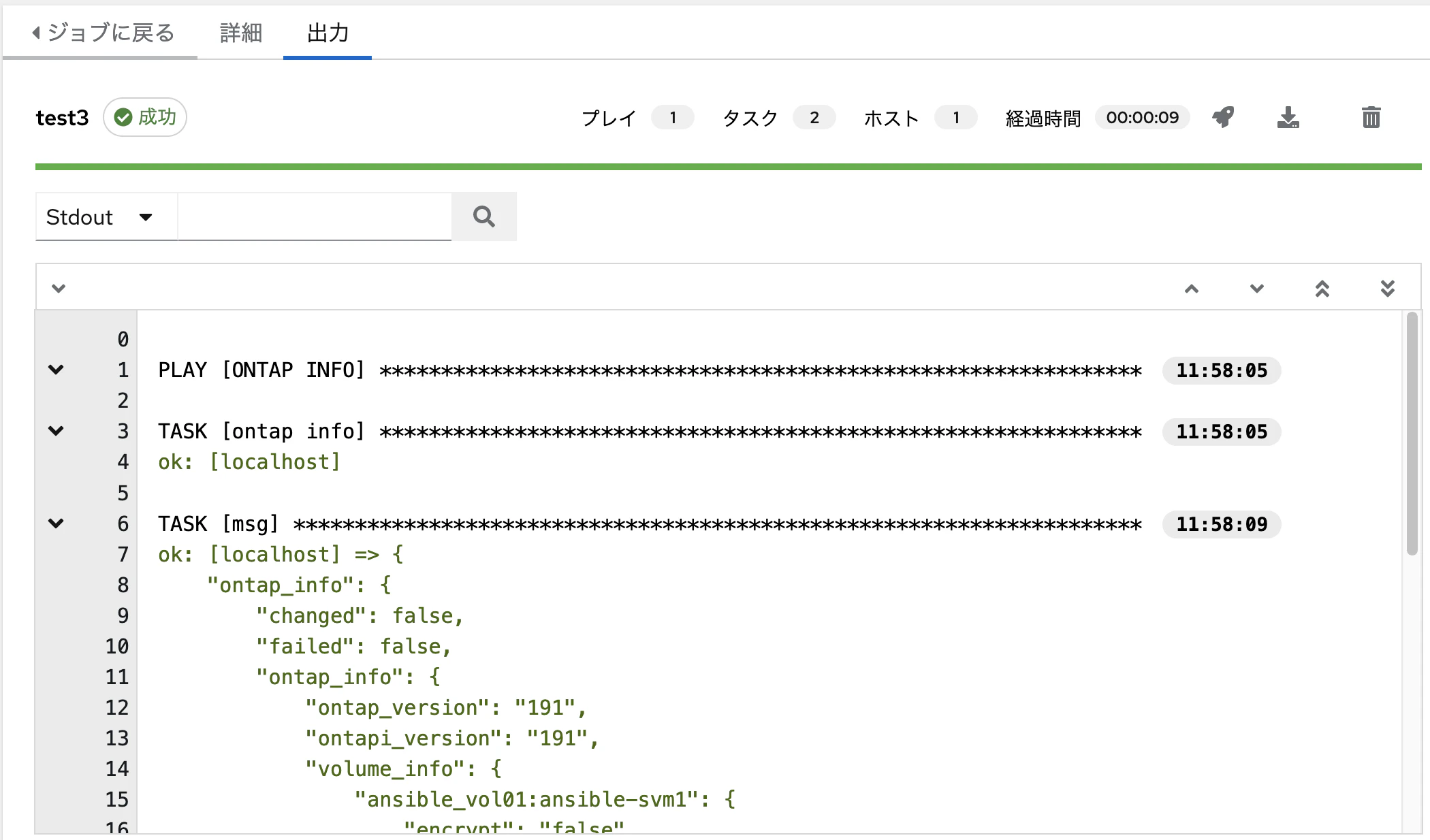Select the 出力 tab
This screenshot has height=840, width=1430.
[x=328, y=33]
